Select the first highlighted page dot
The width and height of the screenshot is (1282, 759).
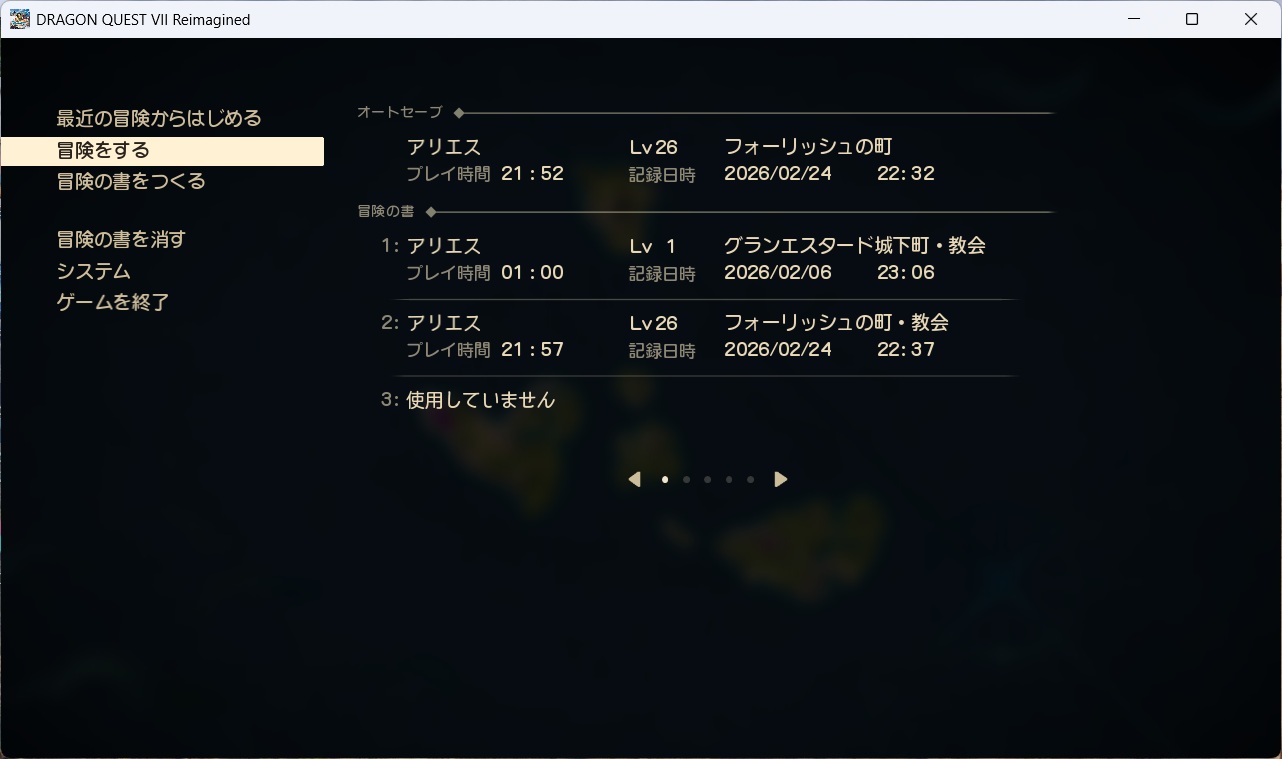coord(665,480)
